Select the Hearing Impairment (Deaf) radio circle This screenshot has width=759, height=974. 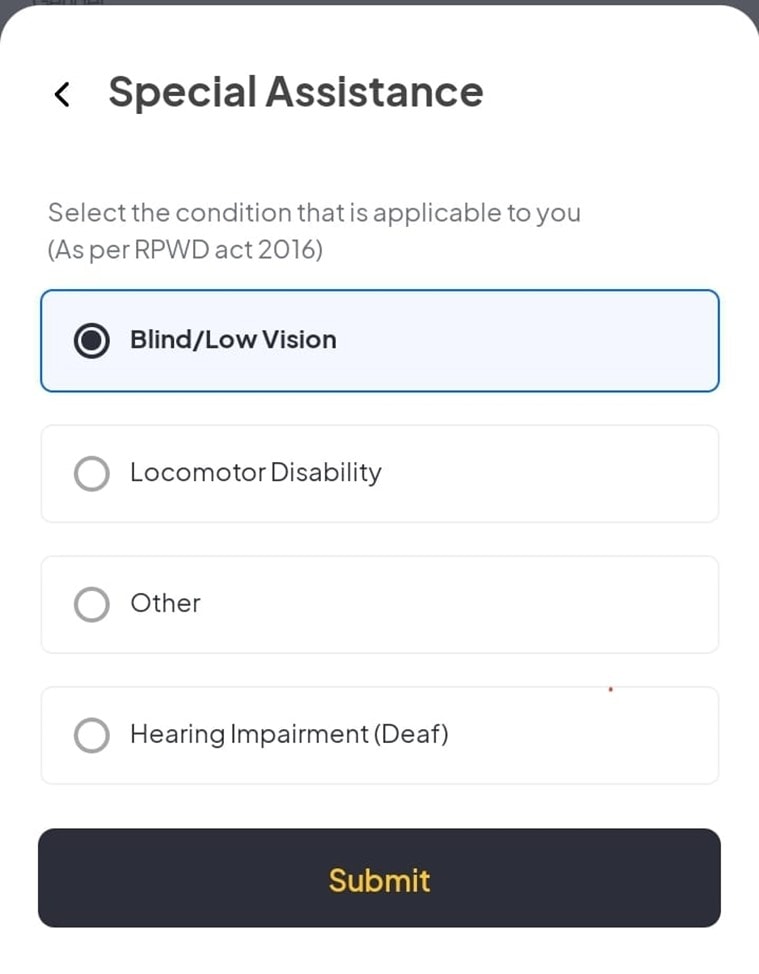(92, 736)
